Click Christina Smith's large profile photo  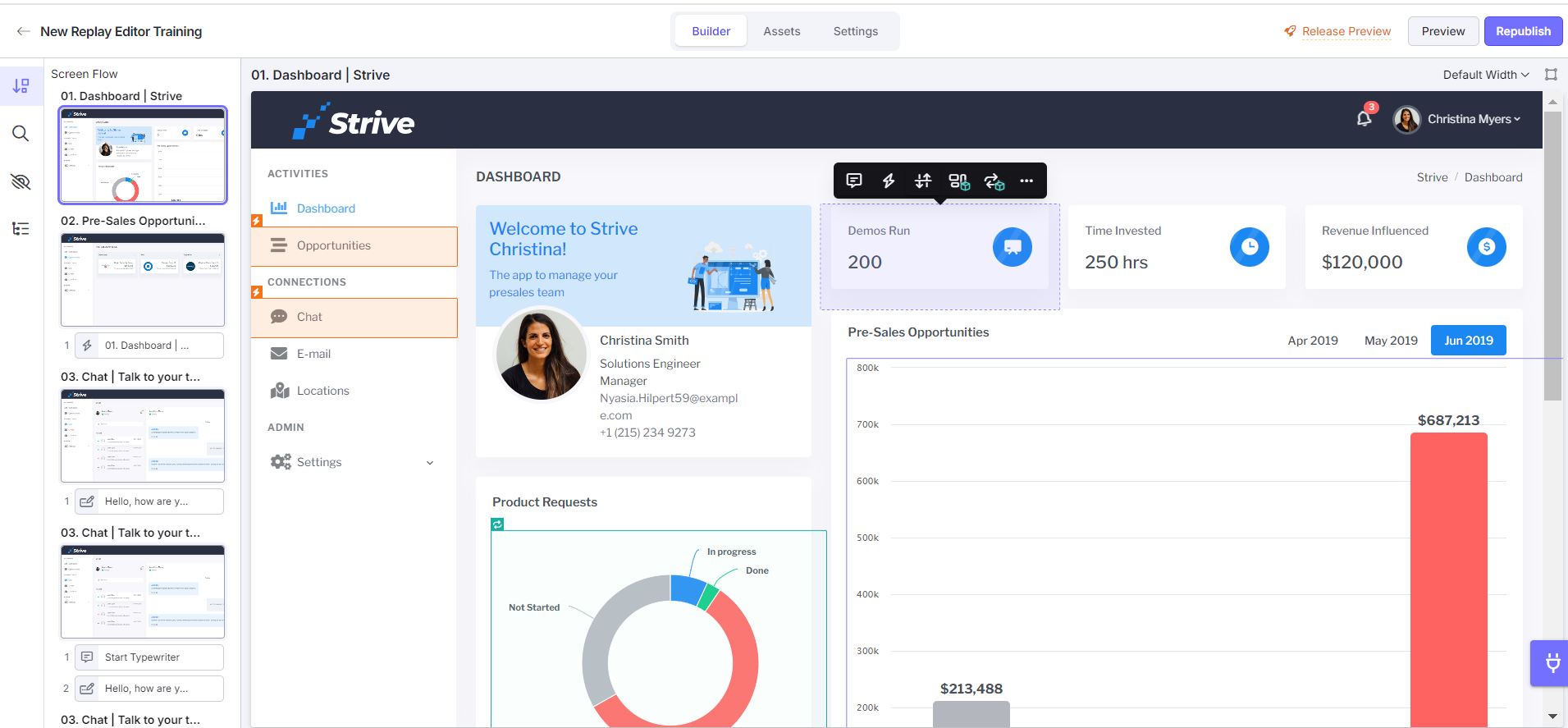coord(542,355)
